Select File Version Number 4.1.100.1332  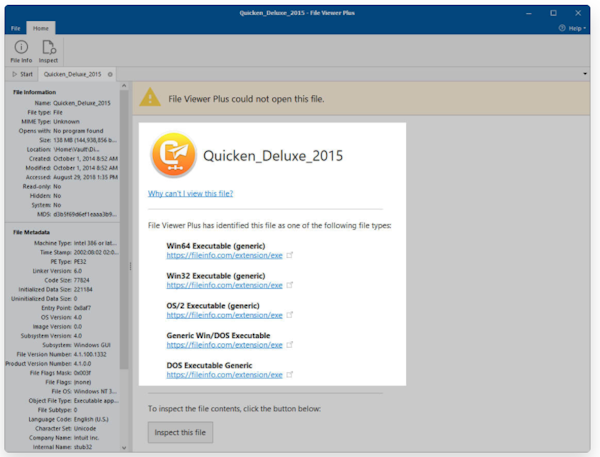(x=90, y=354)
